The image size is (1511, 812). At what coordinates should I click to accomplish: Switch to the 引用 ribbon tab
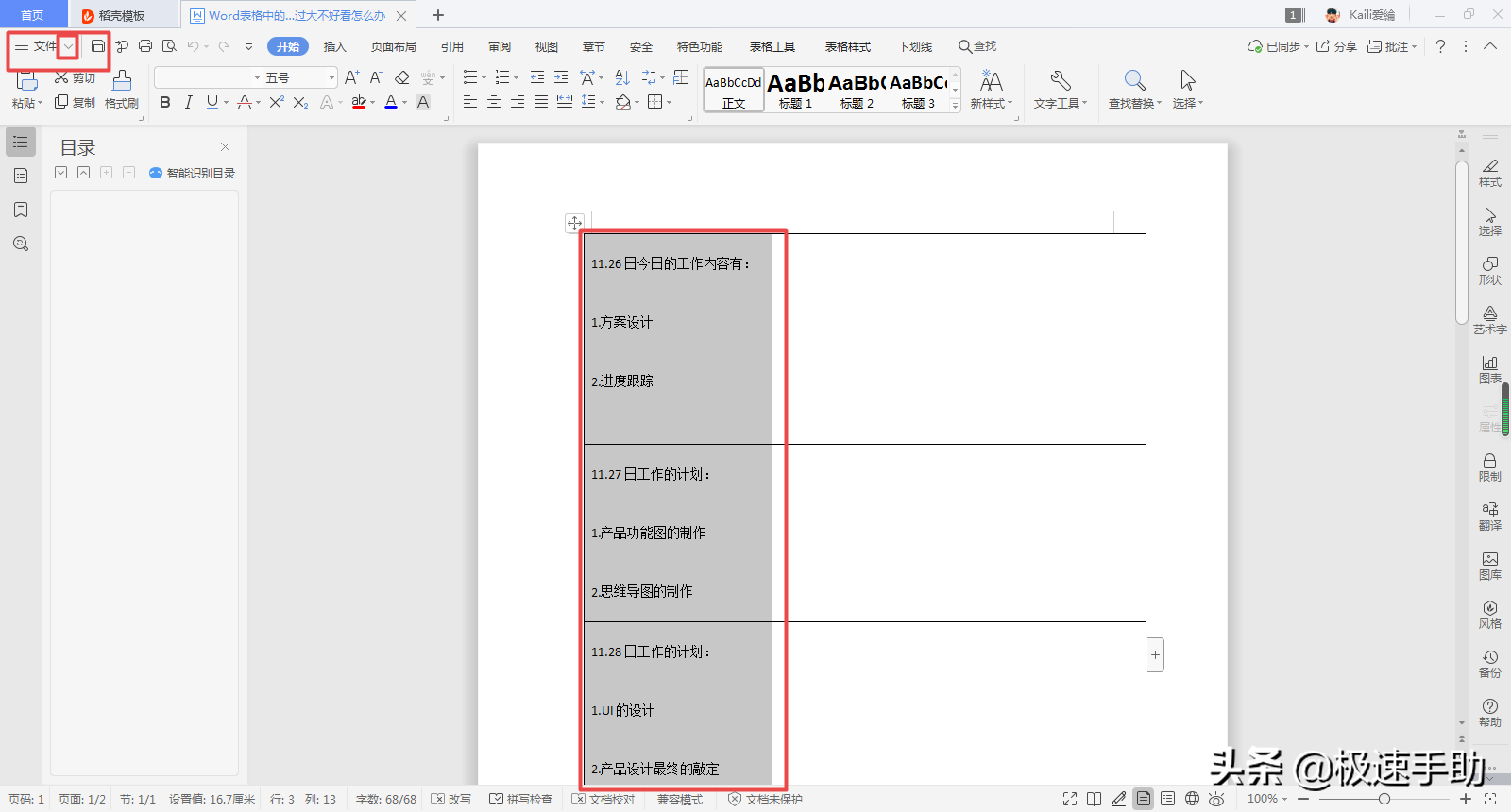[452, 46]
